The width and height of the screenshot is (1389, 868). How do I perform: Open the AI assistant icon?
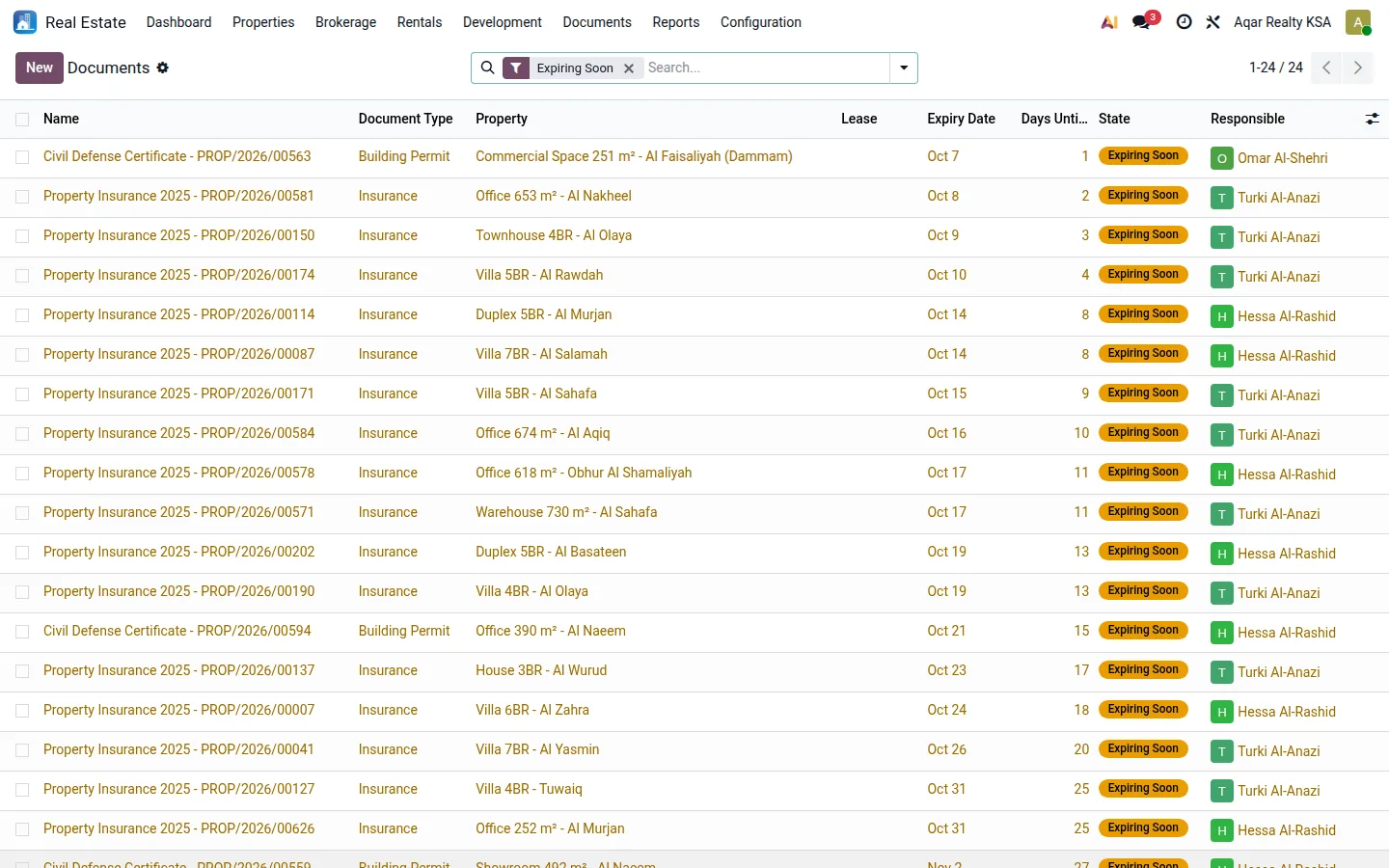(x=1109, y=22)
